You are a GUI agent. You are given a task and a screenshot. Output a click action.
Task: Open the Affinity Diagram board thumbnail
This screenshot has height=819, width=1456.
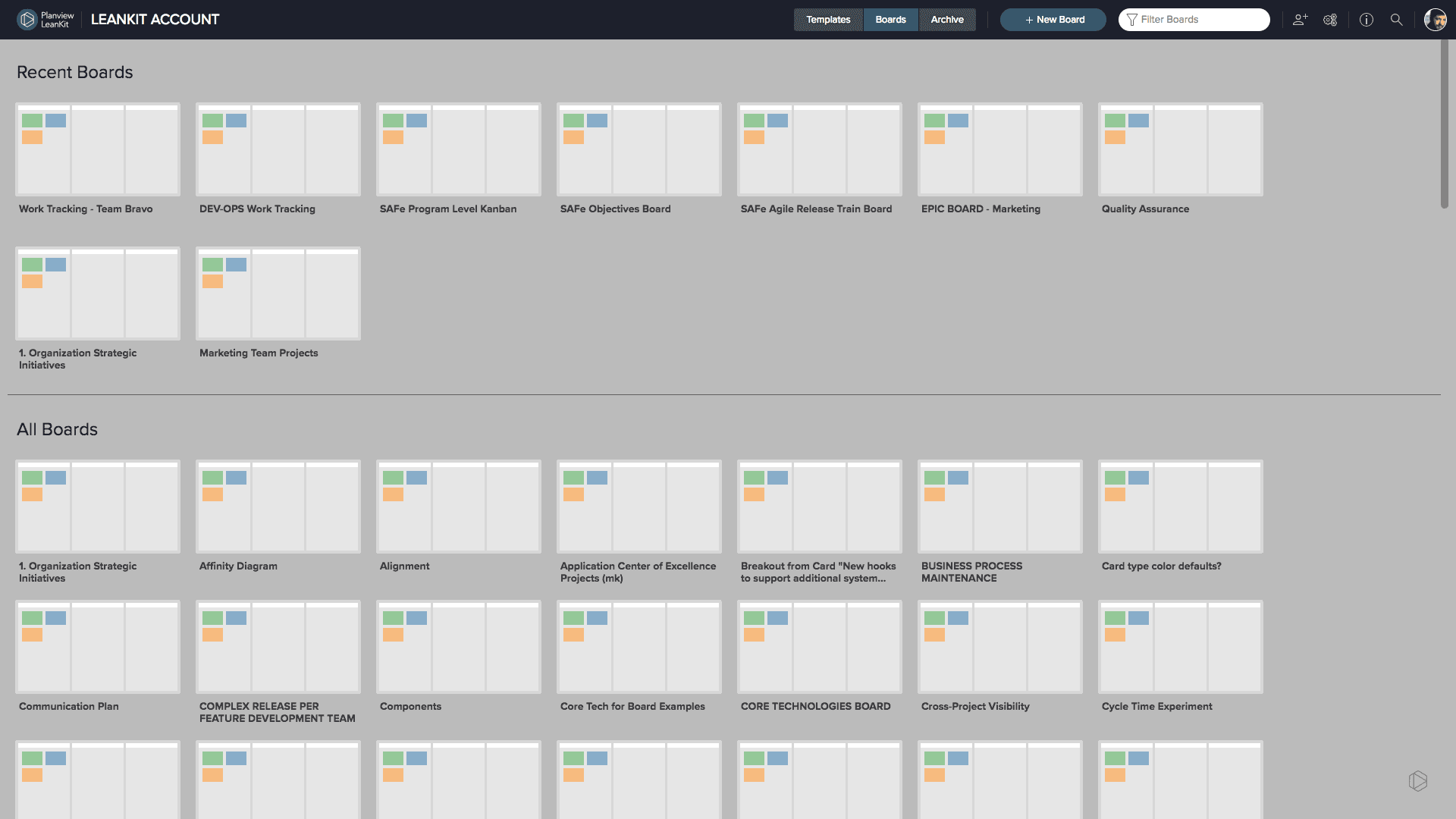coord(278,507)
